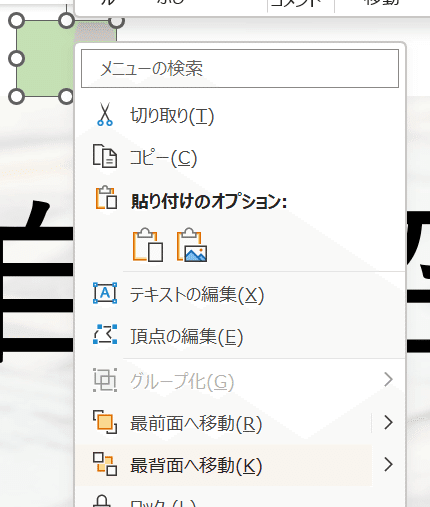
Task: Expand the 最背面へ移動 submenu arrow
Action: point(388,464)
